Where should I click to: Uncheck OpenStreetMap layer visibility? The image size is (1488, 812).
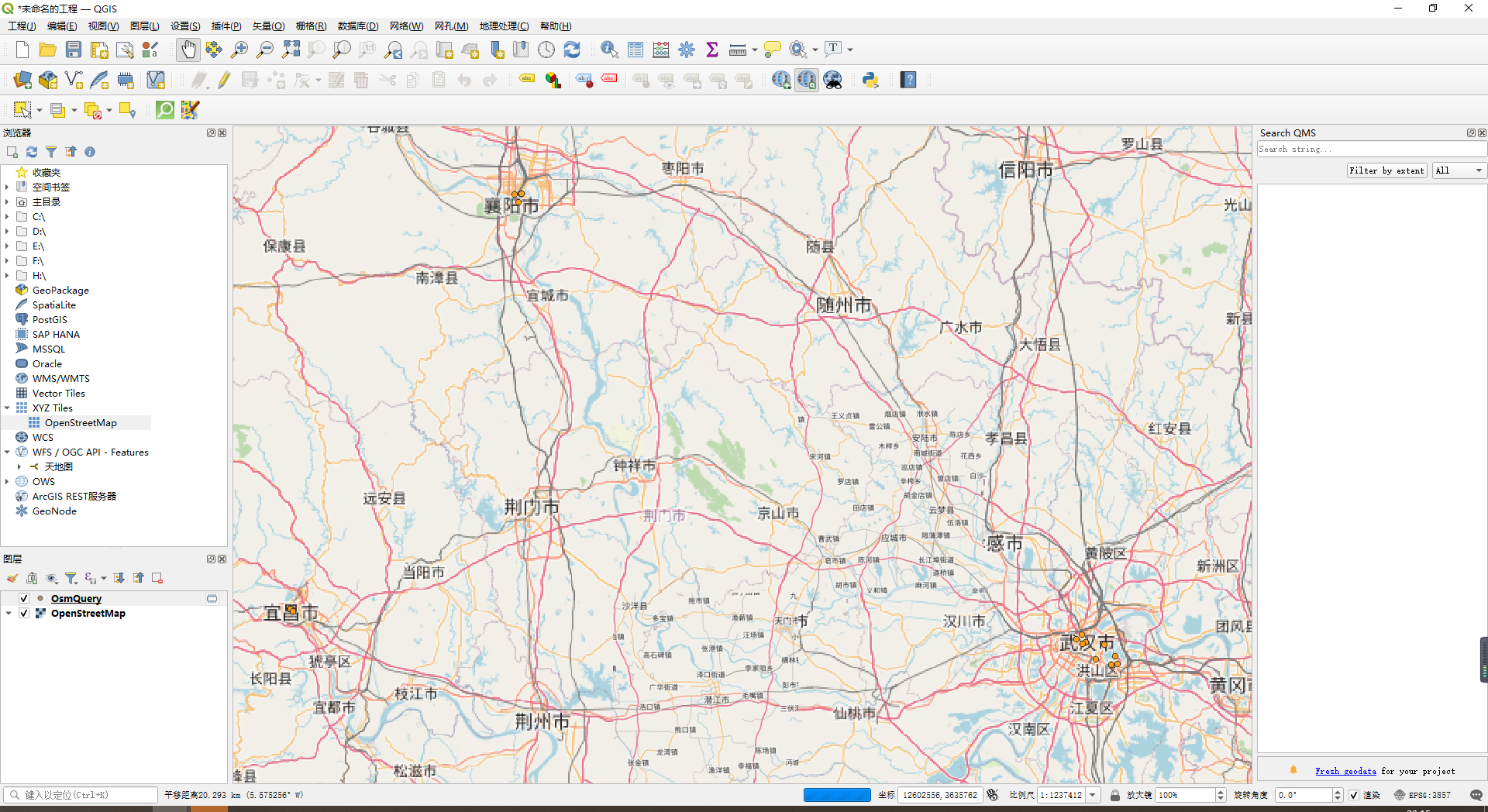[x=24, y=613]
